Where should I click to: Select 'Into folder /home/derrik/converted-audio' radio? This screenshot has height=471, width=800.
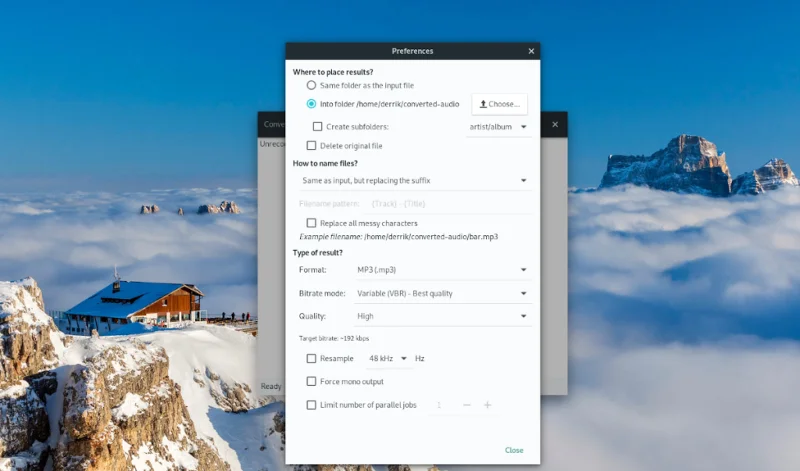tap(311, 104)
